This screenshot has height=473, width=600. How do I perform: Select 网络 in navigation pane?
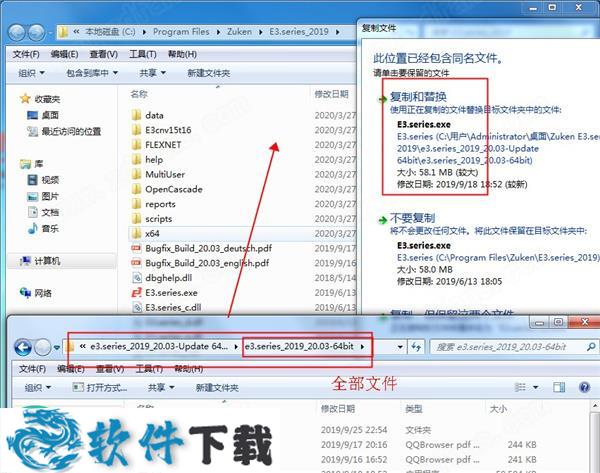[x=36, y=293]
